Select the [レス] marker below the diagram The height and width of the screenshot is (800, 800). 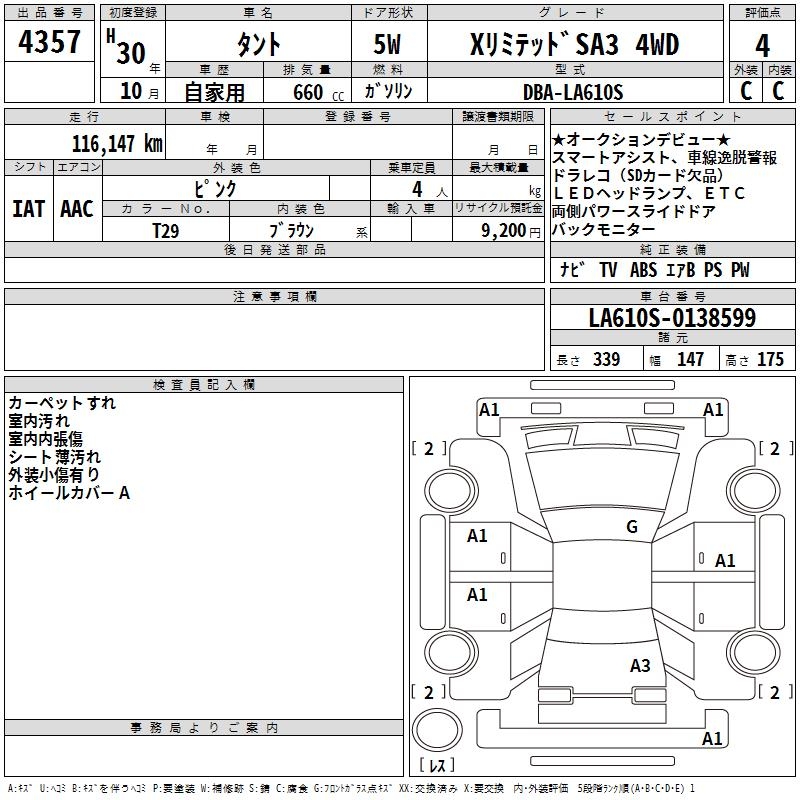(x=437, y=765)
